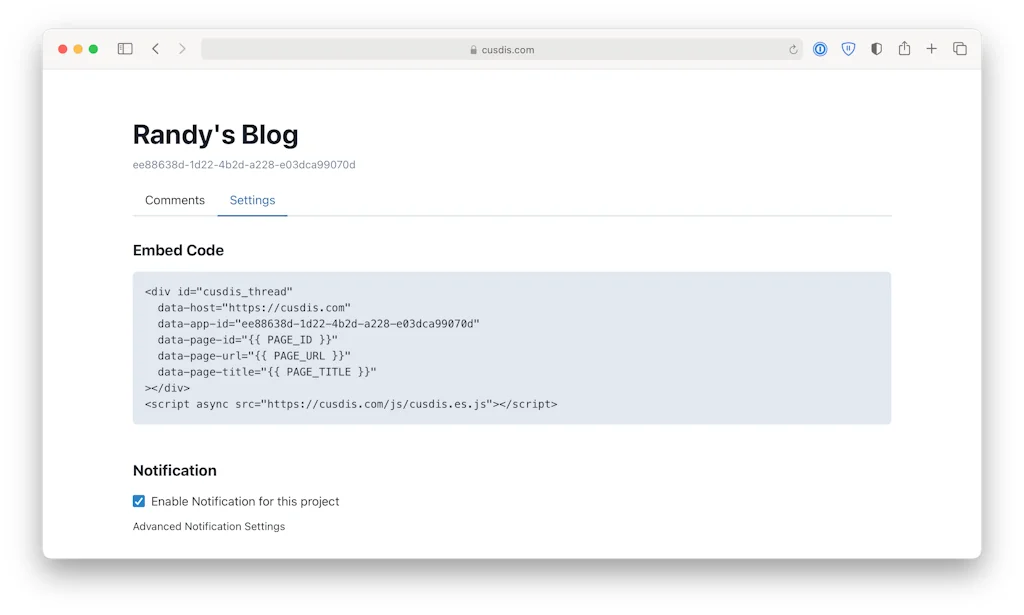Click the back navigation arrow
Image resolution: width=1024 pixels, height=615 pixels.
point(153,48)
